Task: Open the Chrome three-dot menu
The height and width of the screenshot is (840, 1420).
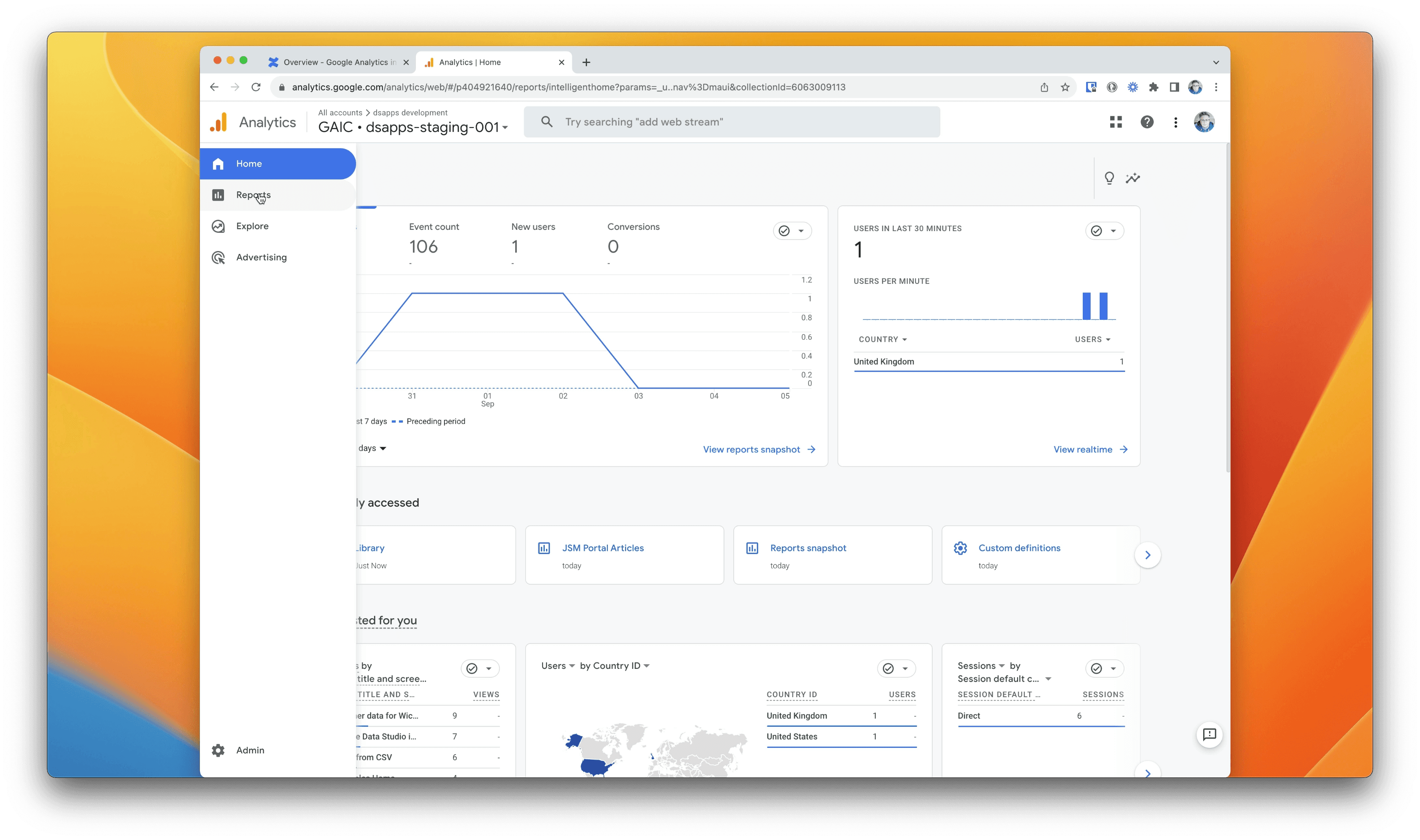Action: pos(1216,87)
